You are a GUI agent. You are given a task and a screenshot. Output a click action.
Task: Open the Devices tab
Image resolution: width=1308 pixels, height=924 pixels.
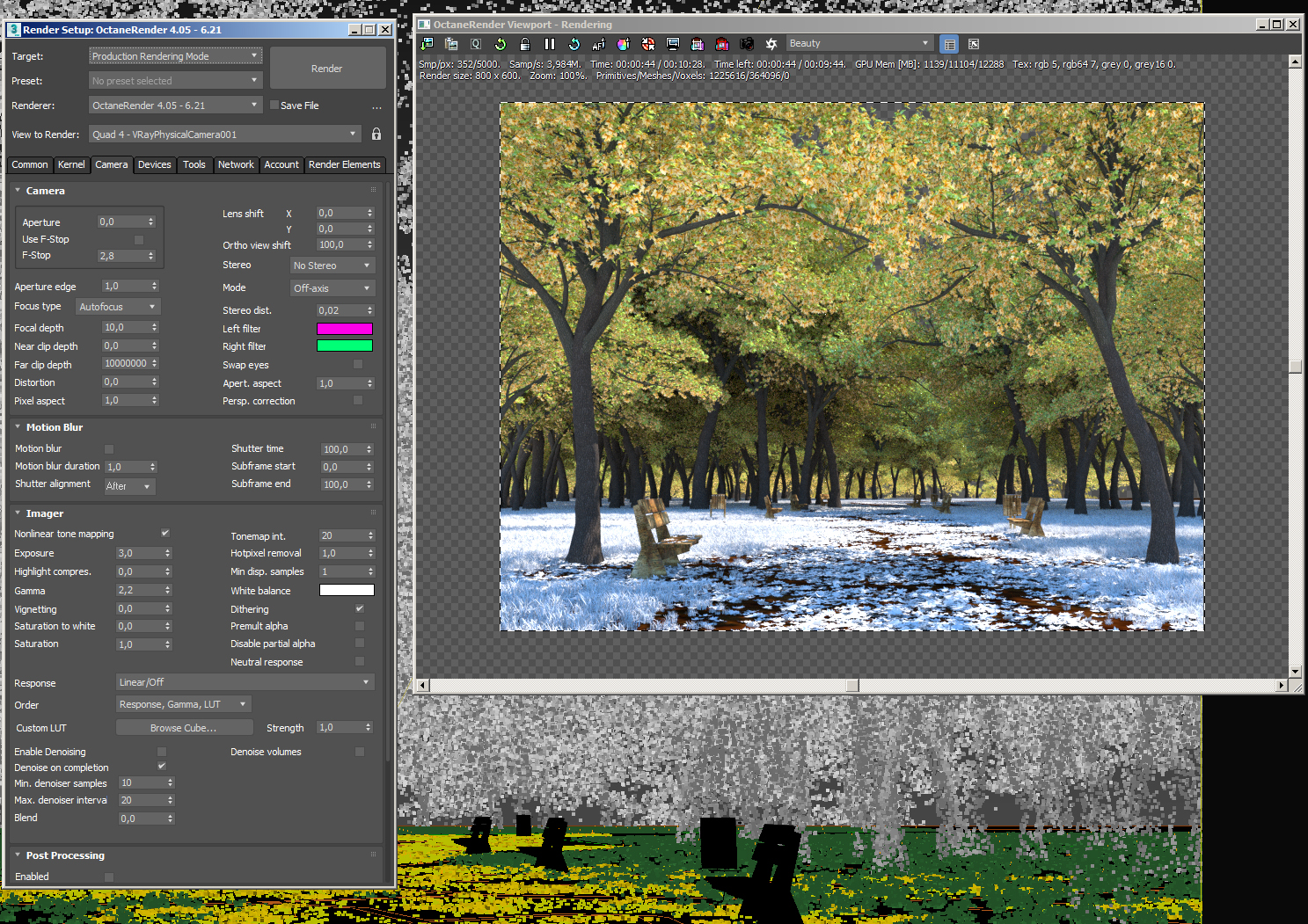tap(155, 164)
